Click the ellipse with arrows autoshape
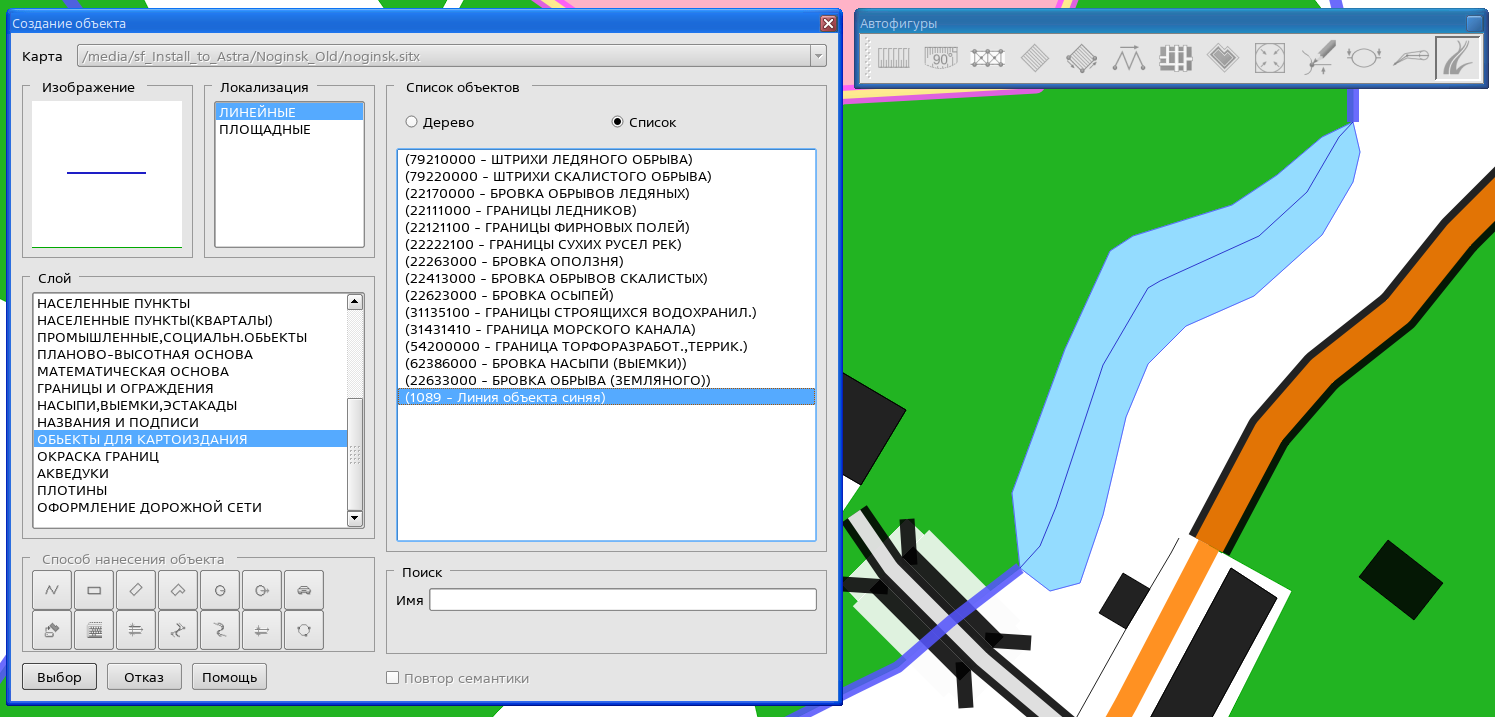The height and width of the screenshot is (717, 1495). point(1364,58)
